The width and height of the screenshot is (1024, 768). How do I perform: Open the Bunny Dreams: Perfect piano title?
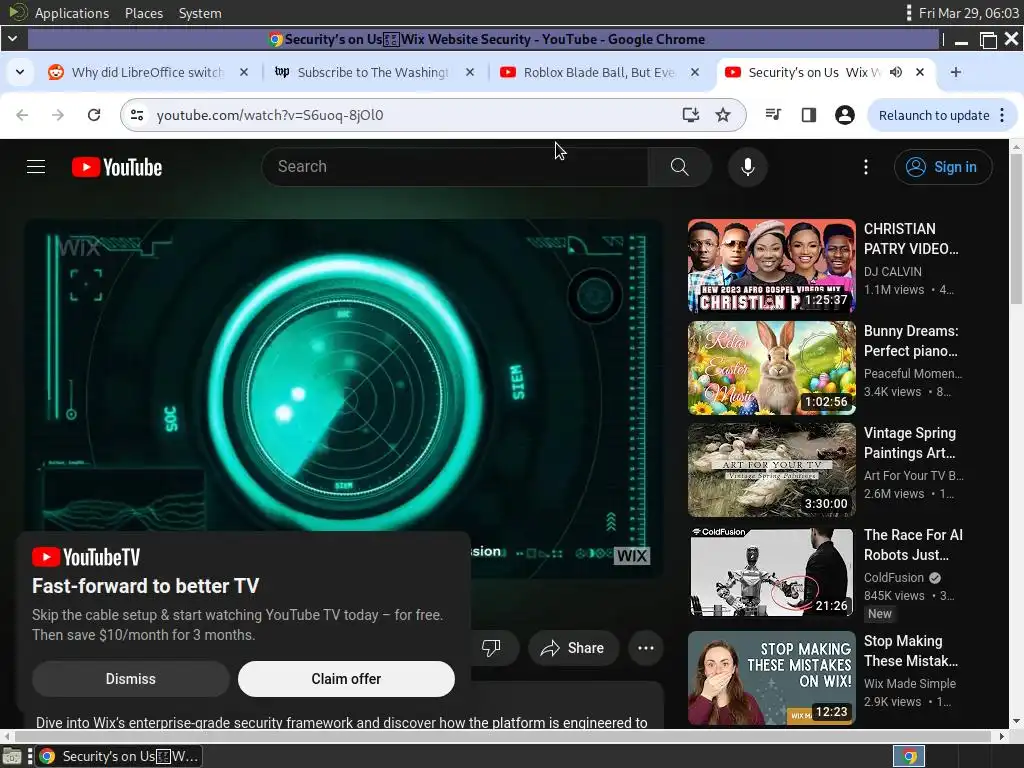click(911, 340)
